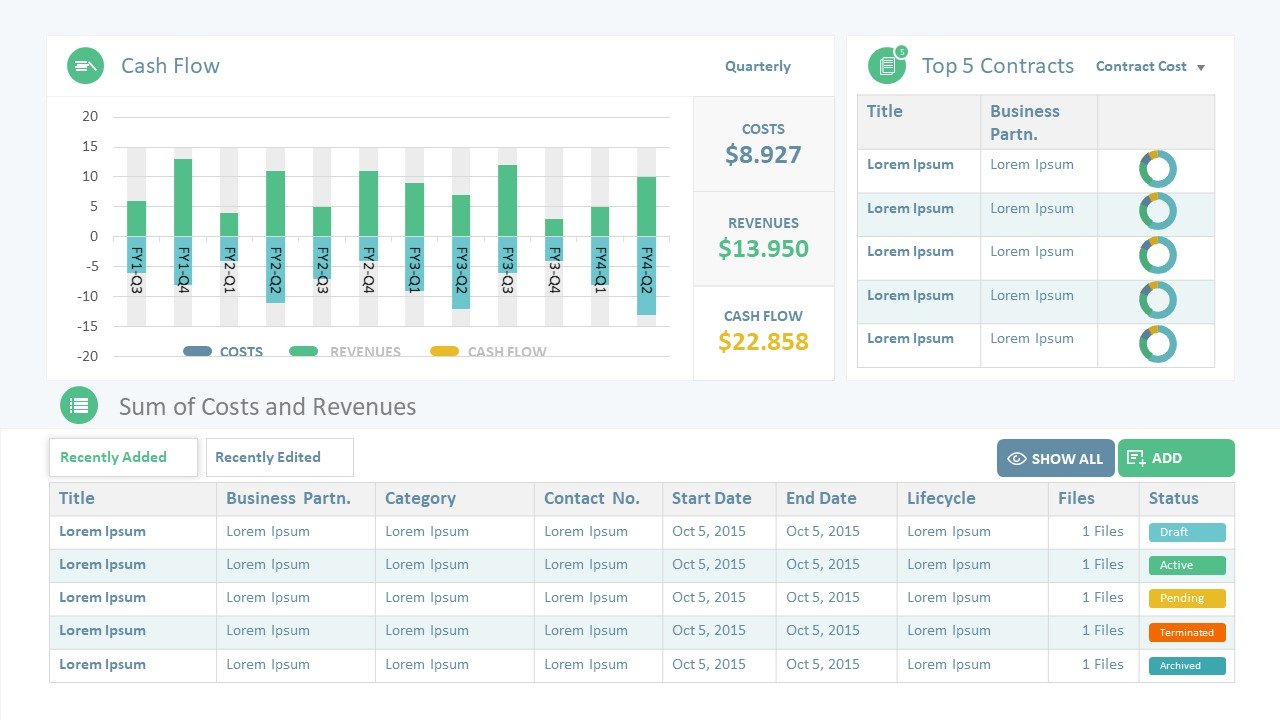Click the Terminated status badge

pos(1187,632)
